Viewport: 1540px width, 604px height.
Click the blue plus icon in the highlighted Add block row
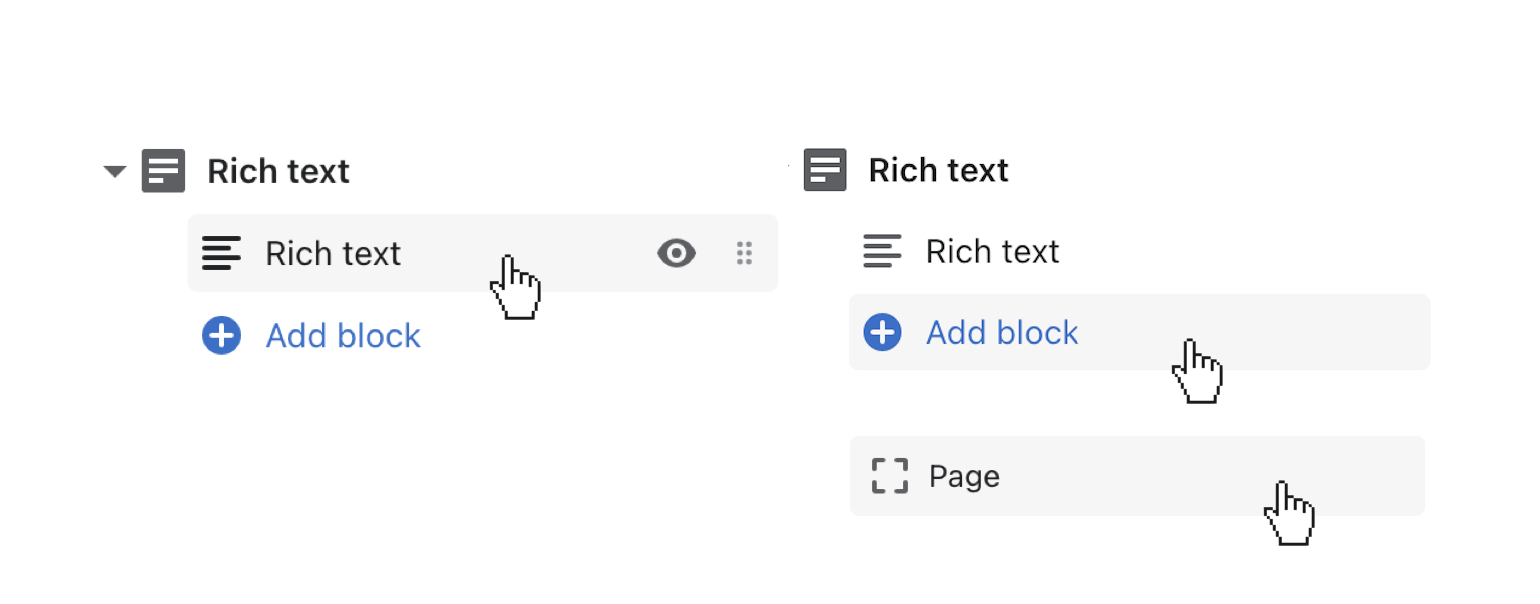(882, 332)
